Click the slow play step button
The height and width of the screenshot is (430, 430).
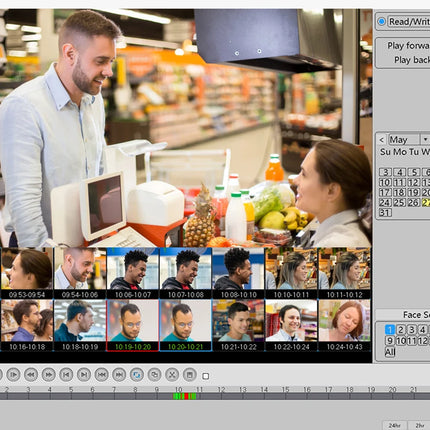(x=13, y=375)
